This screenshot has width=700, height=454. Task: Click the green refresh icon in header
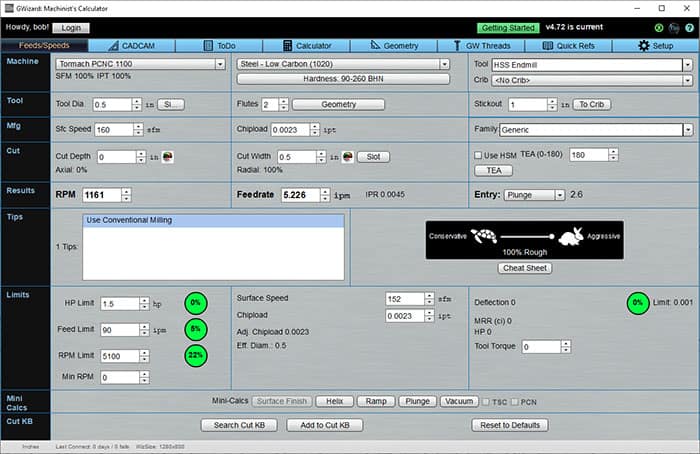coord(658,28)
